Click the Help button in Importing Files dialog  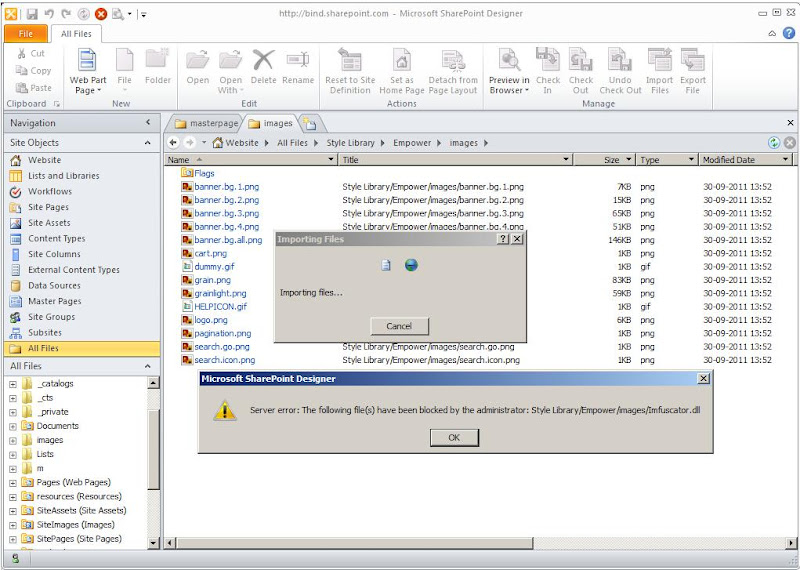pyautogui.click(x=503, y=239)
